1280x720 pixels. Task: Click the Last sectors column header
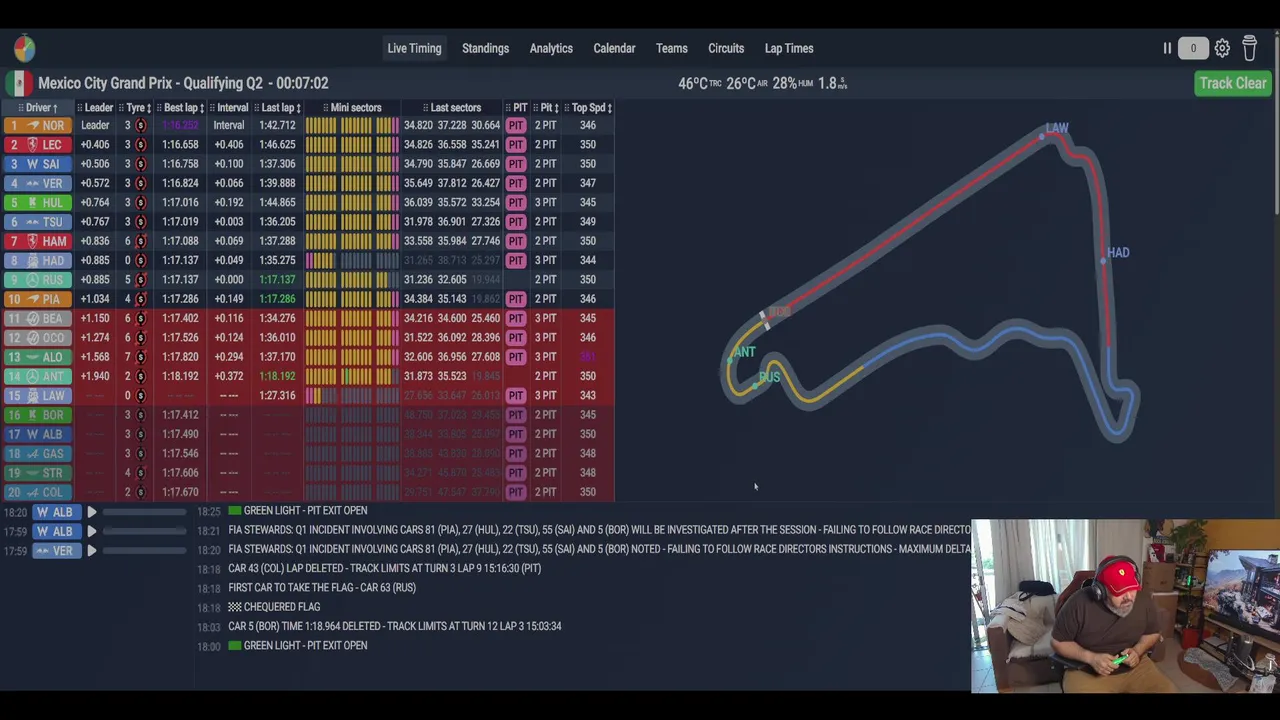[x=452, y=107]
